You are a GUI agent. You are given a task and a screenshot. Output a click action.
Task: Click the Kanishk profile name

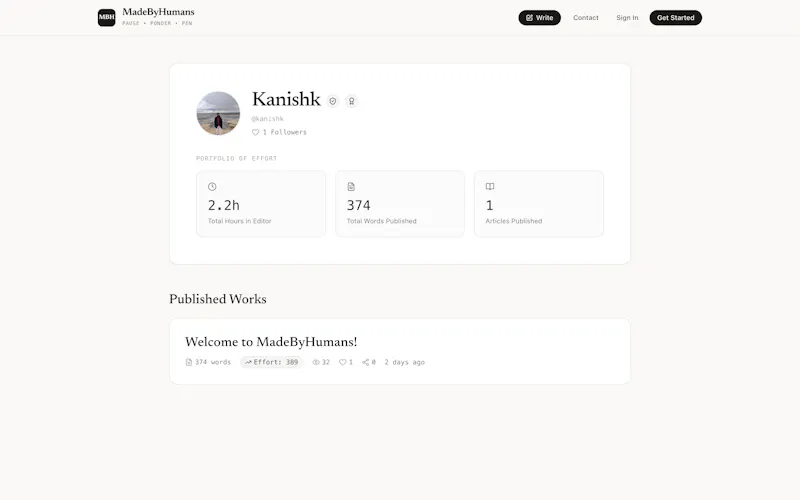click(286, 99)
